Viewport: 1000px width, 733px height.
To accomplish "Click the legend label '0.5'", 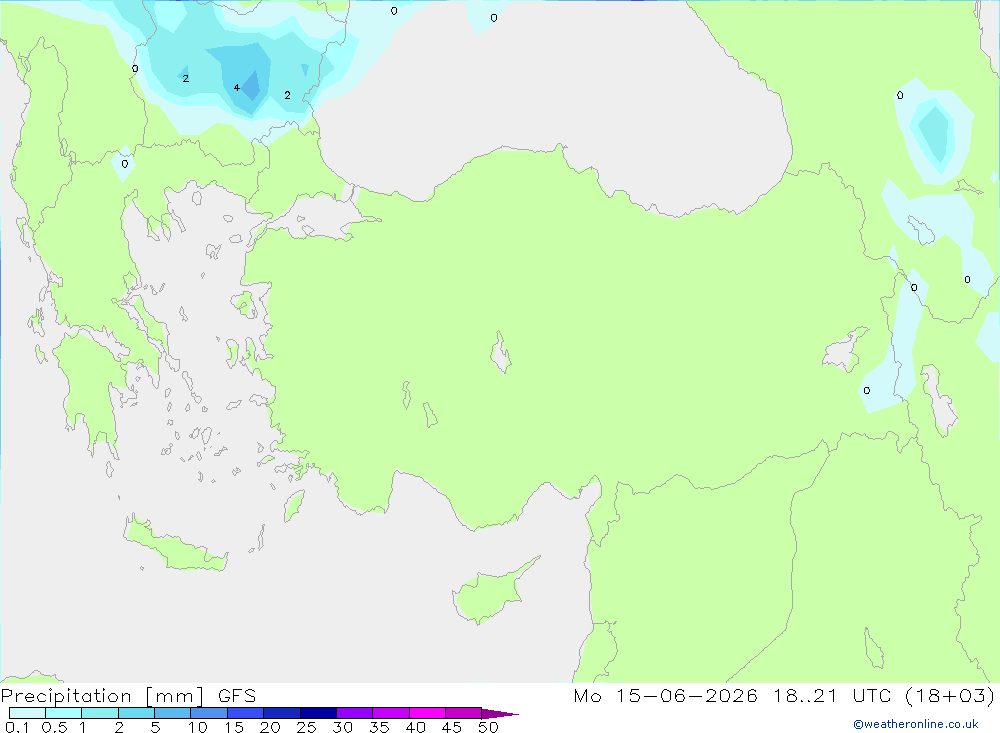I will pos(55,727).
